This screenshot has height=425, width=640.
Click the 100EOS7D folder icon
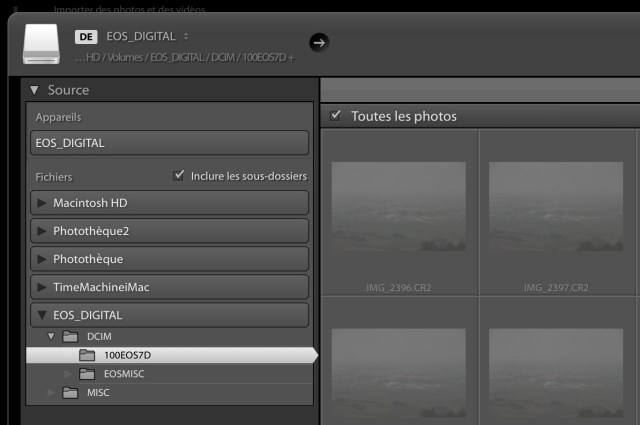(x=87, y=355)
